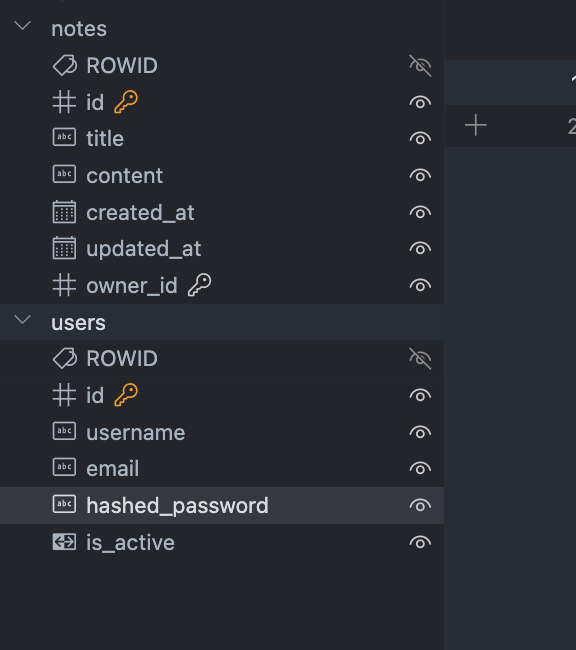The height and width of the screenshot is (650, 576).
Task: Hide the email column in users
Action: click(420, 468)
